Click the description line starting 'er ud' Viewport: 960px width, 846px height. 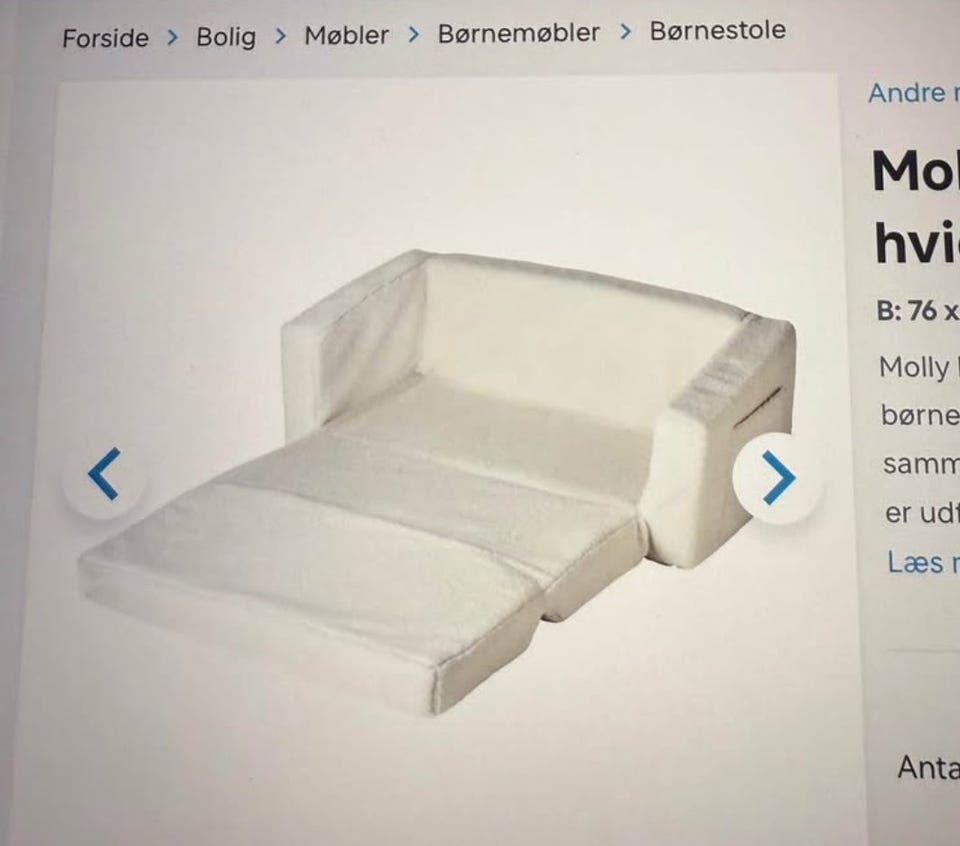pos(921,513)
